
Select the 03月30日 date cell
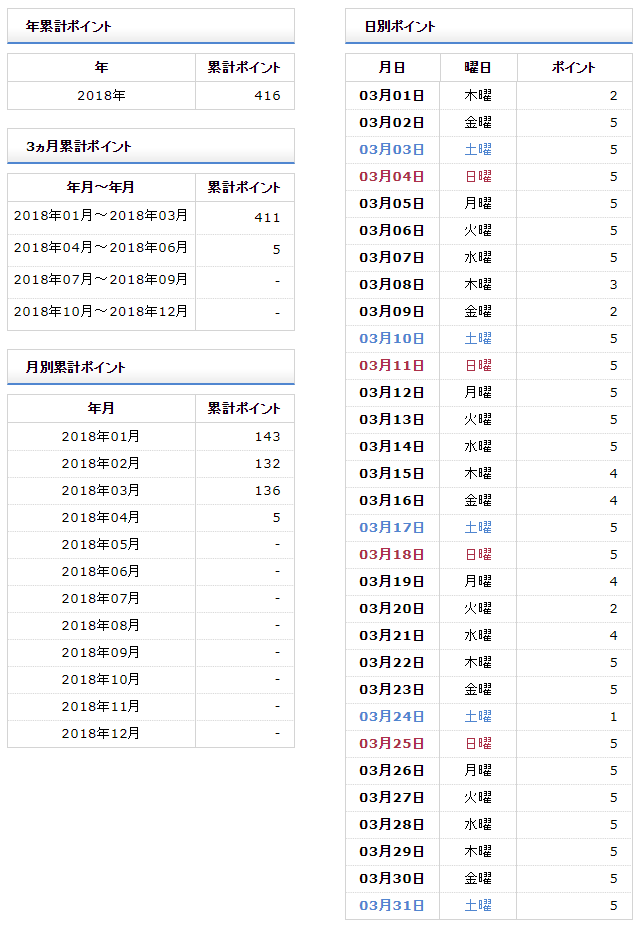tap(392, 879)
